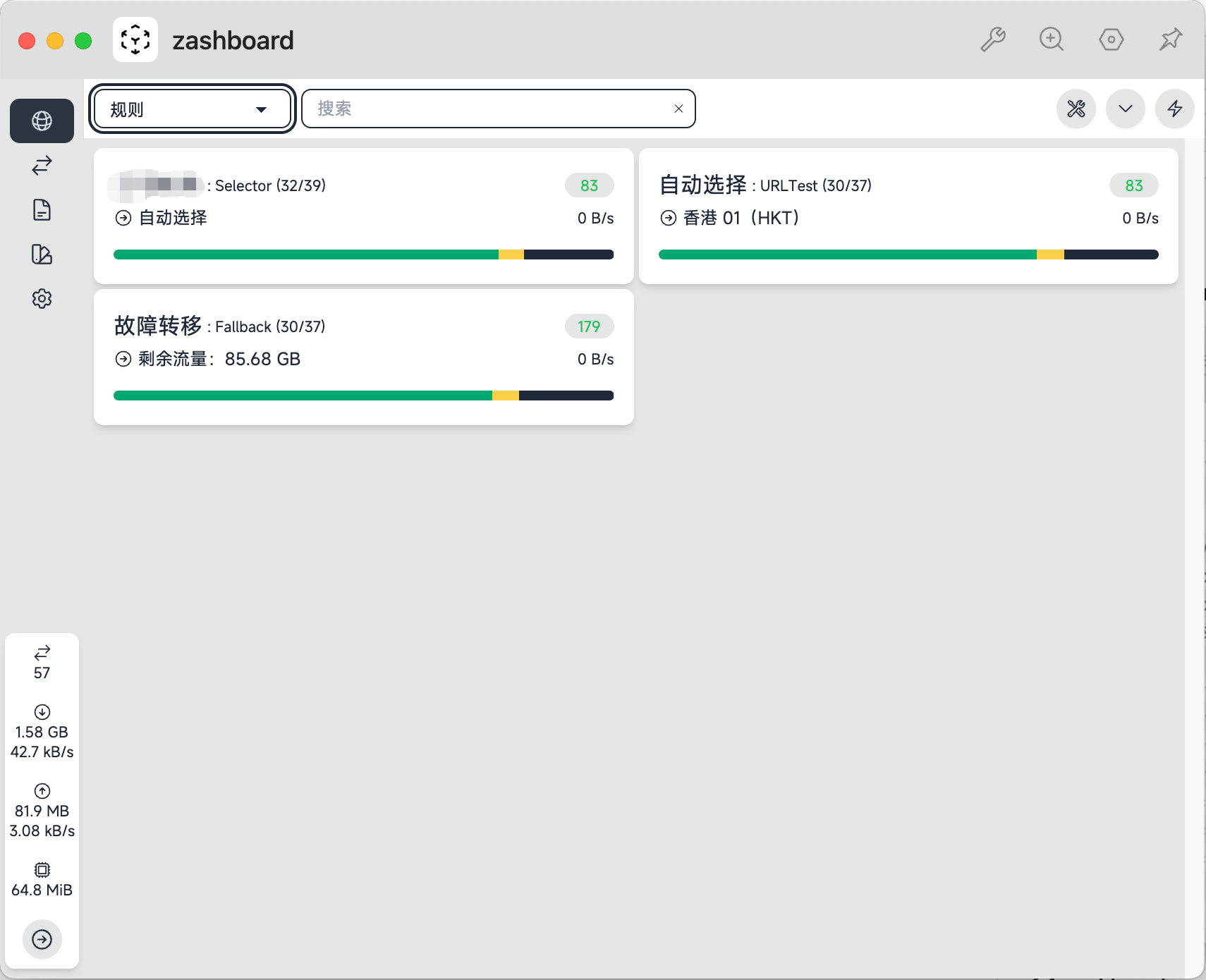1206x980 pixels.
Task: Click the 83 latency badge on Selector card
Action: (x=590, y=185)
